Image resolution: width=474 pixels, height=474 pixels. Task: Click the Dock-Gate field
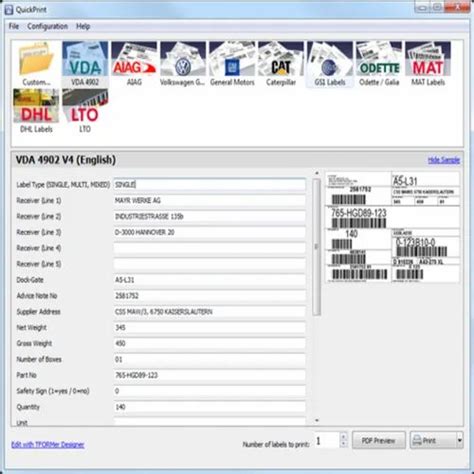click(x=210, y=280)
